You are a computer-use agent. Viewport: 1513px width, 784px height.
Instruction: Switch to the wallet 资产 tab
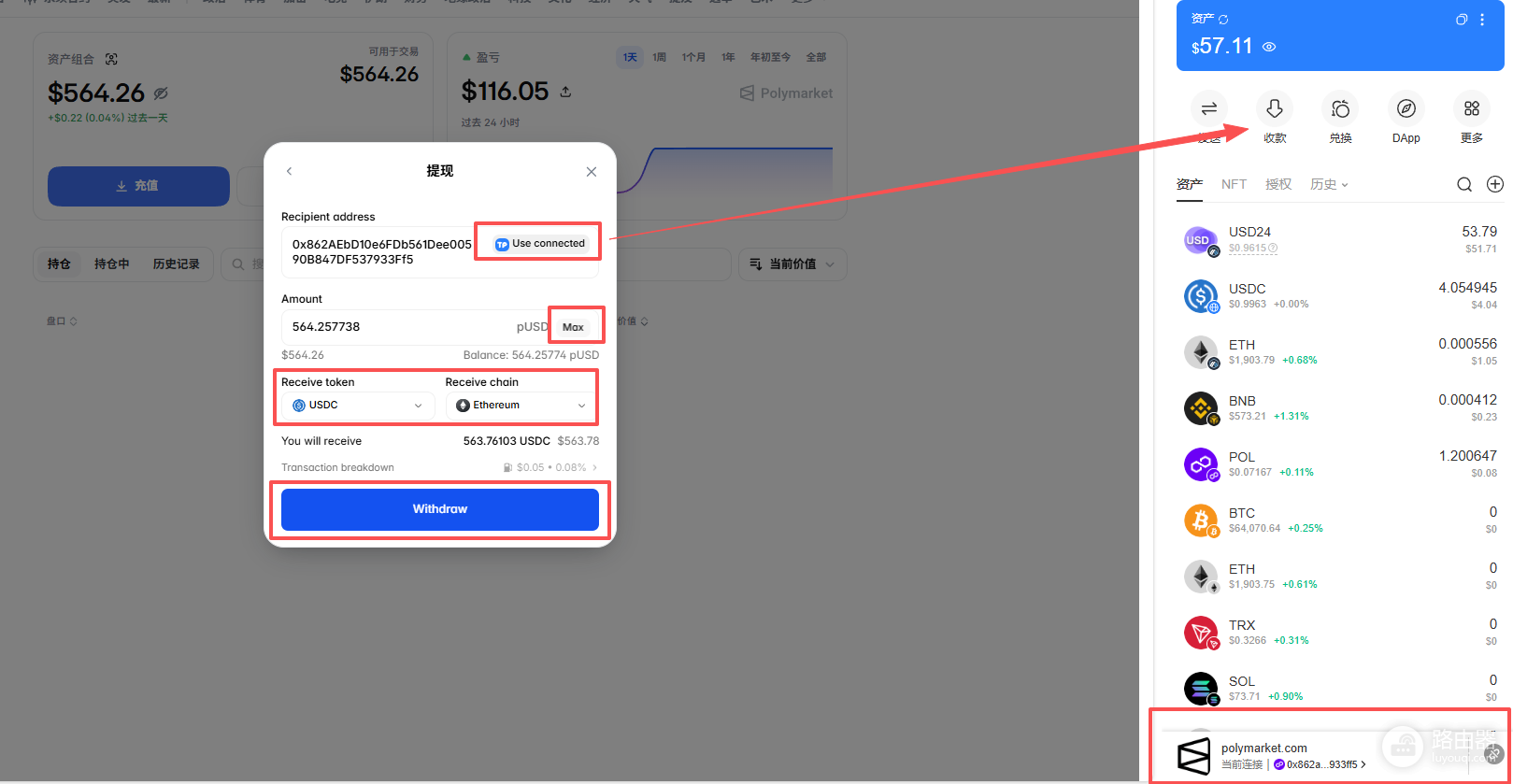click(x=1190, y=184)
